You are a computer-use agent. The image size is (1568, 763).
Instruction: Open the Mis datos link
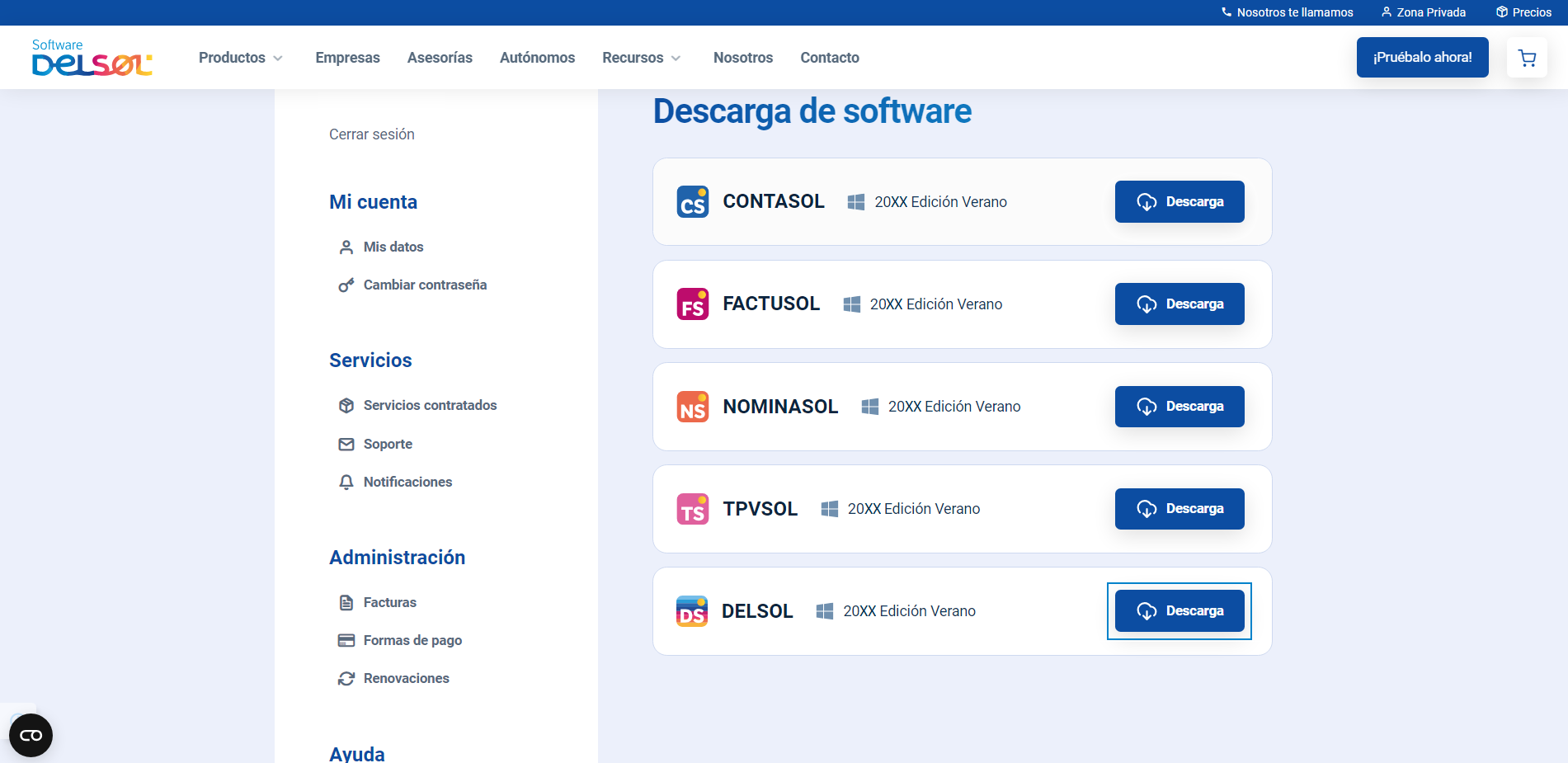coord(393,247)
